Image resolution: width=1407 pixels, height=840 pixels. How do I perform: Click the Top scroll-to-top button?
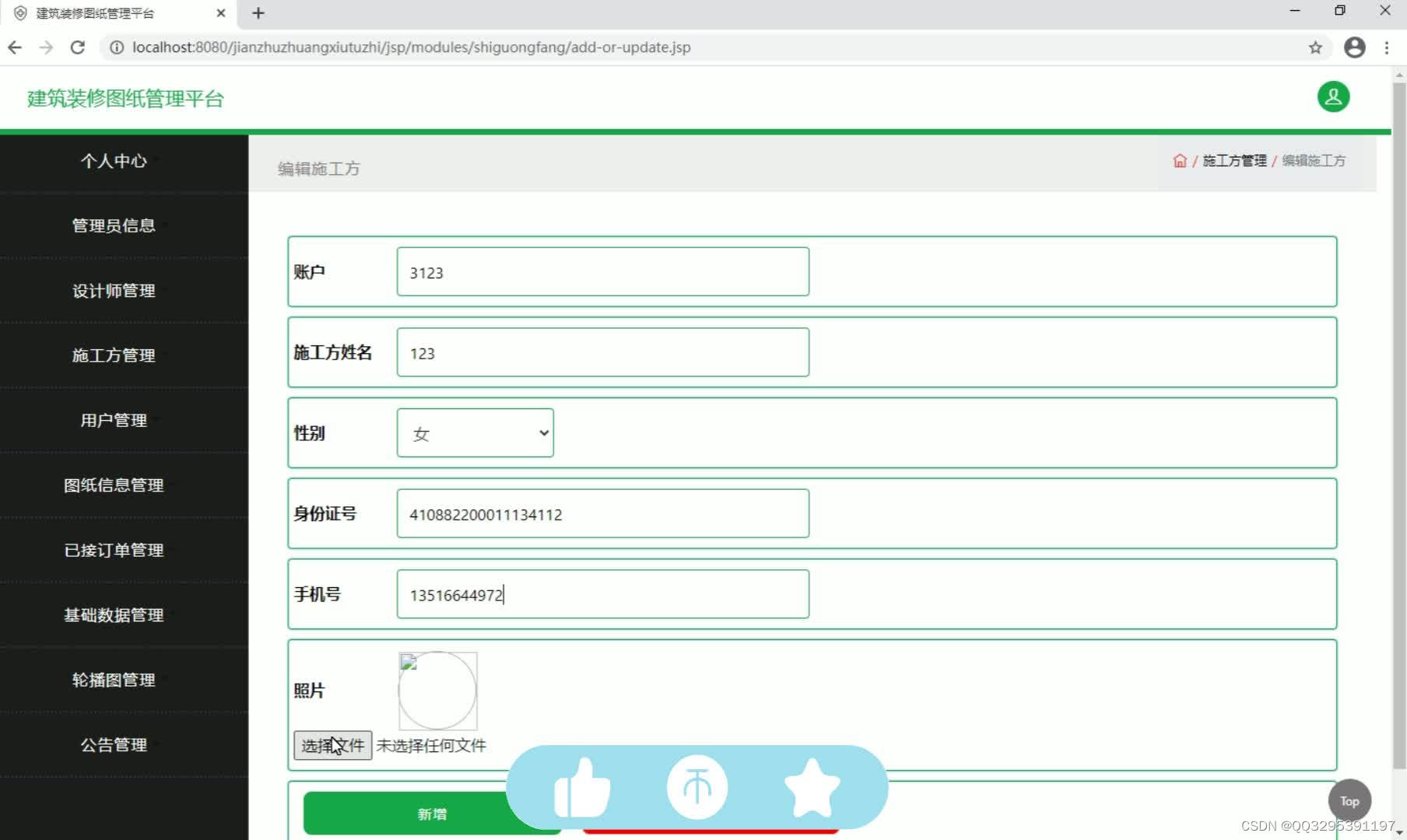pos(1349,801)
